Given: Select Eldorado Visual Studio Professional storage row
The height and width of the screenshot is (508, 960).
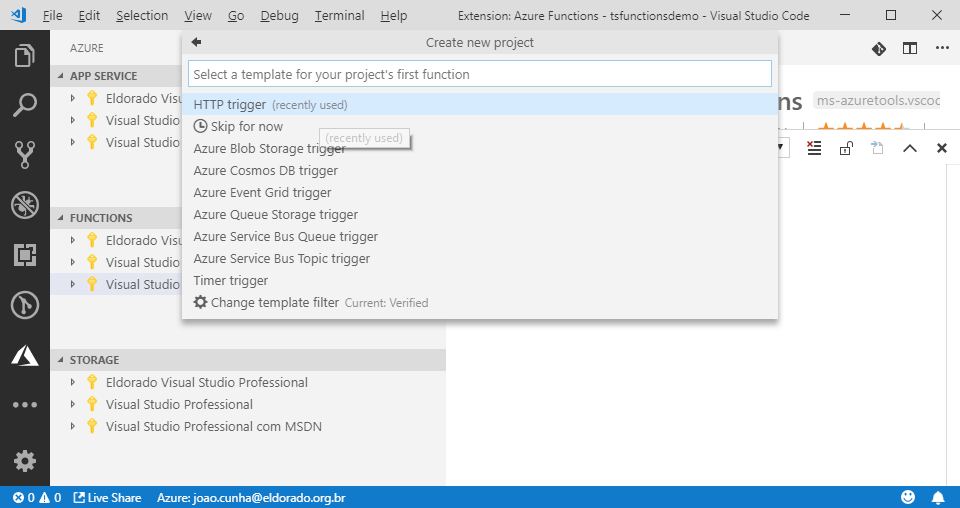Looking at the screenshot, I should click(x=248, y=383).
